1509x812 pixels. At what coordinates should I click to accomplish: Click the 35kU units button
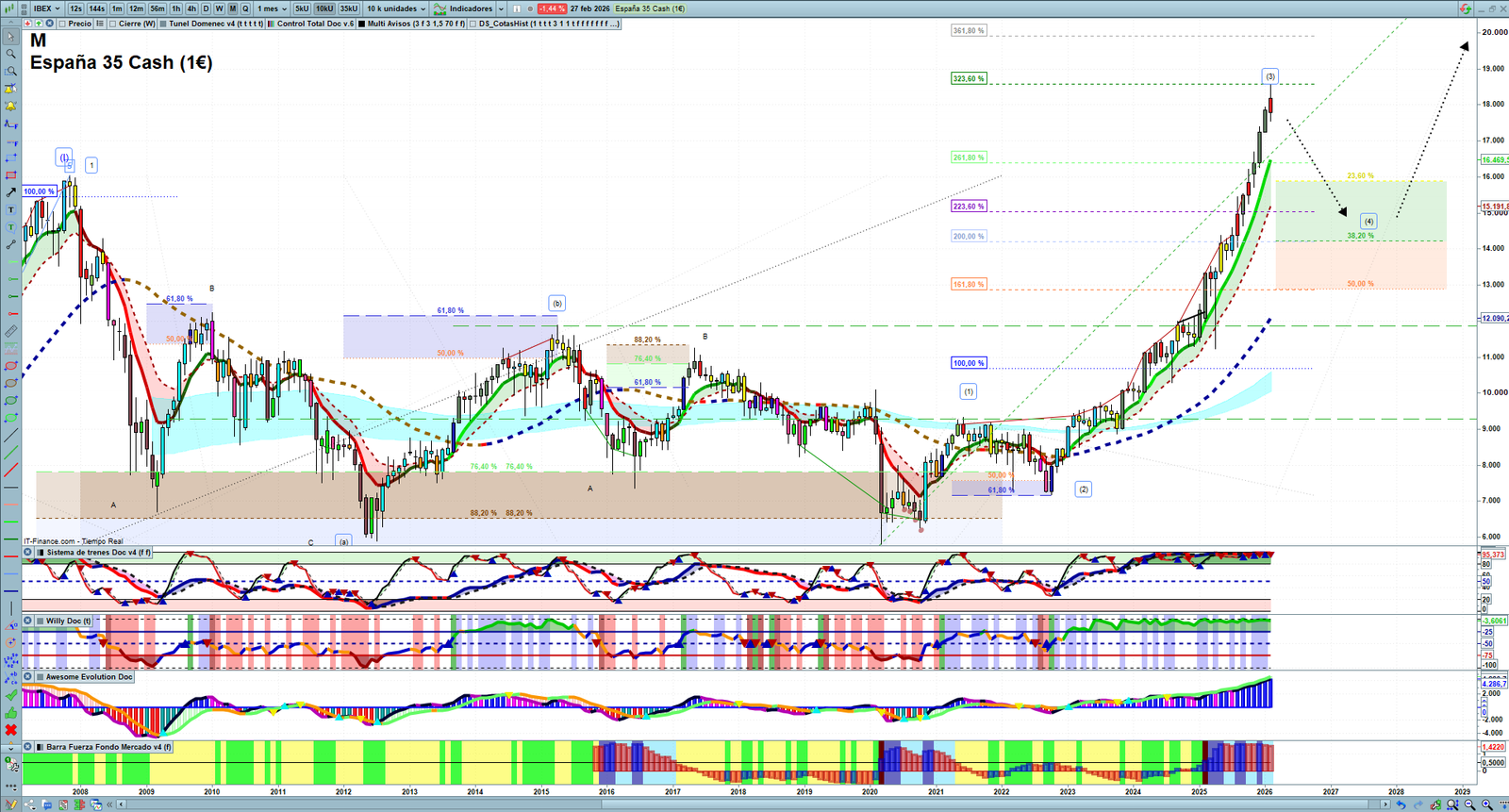(349, 8)
